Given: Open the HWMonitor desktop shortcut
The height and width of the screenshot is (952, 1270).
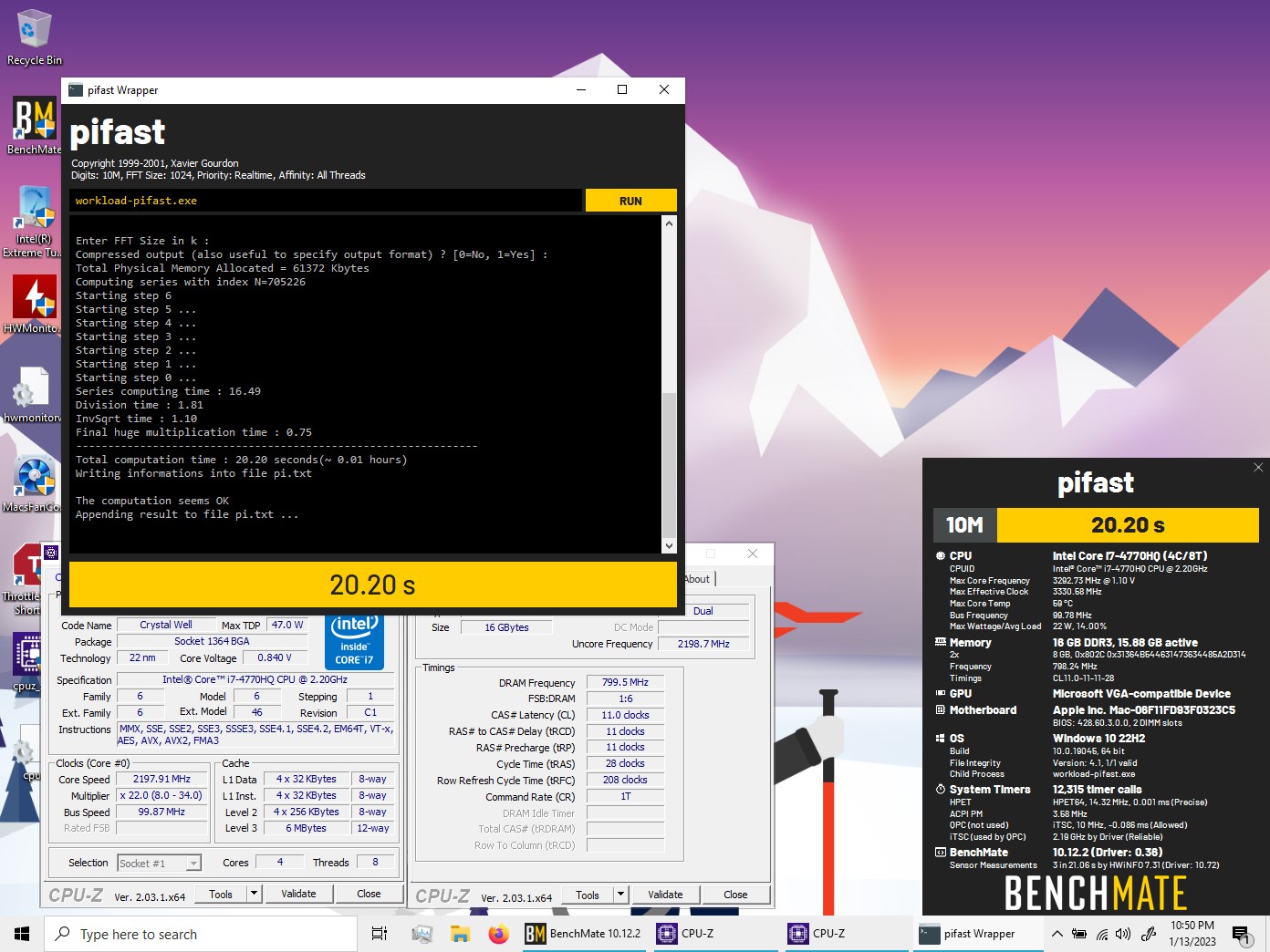Looking at the screenshot, I should point(34,305).
